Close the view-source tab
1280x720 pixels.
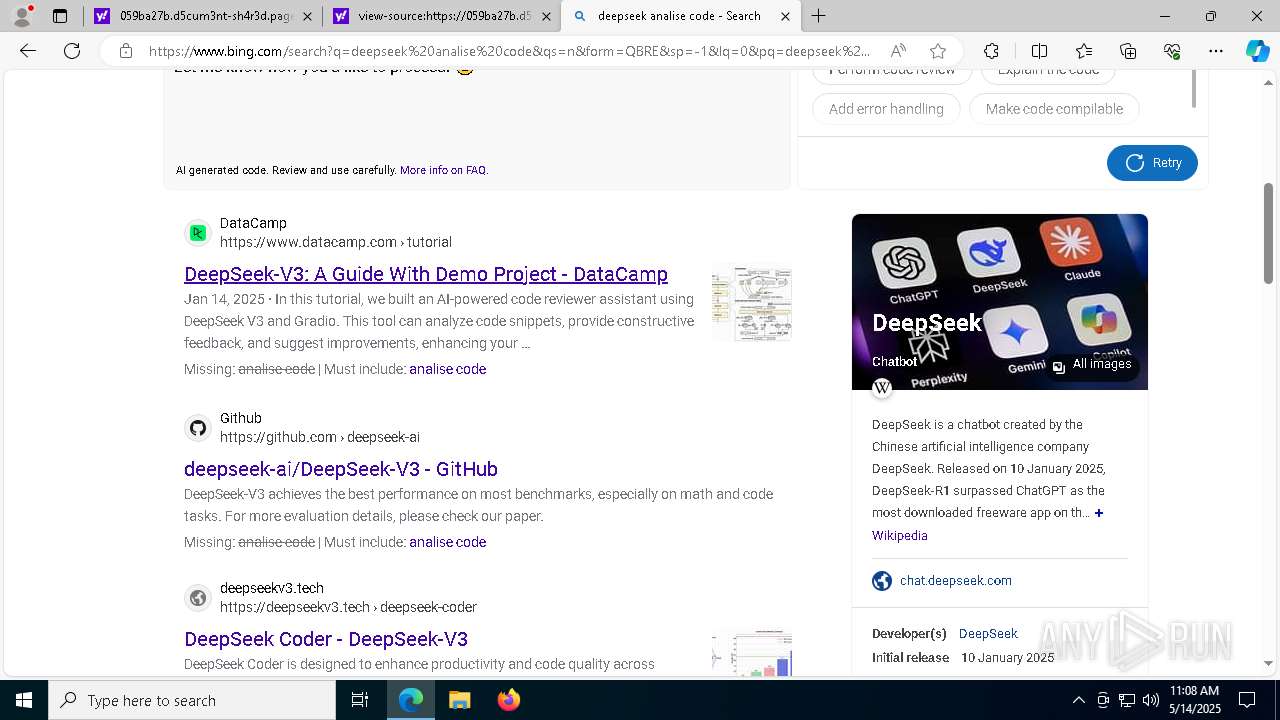pyautogui.click(x=546, y=16)
